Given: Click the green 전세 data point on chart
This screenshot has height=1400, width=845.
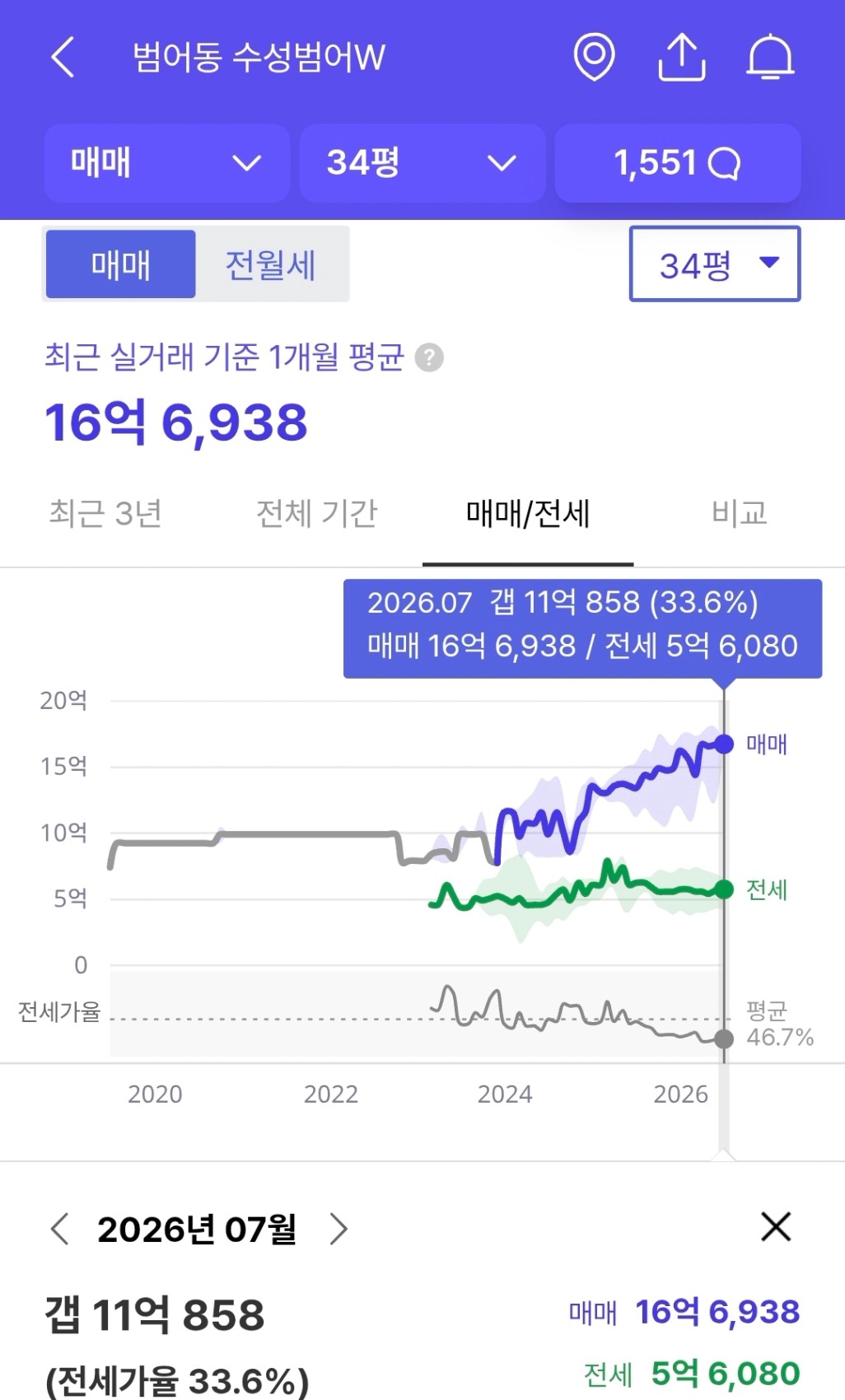Looking at the screenshot, I should (724, 889).
